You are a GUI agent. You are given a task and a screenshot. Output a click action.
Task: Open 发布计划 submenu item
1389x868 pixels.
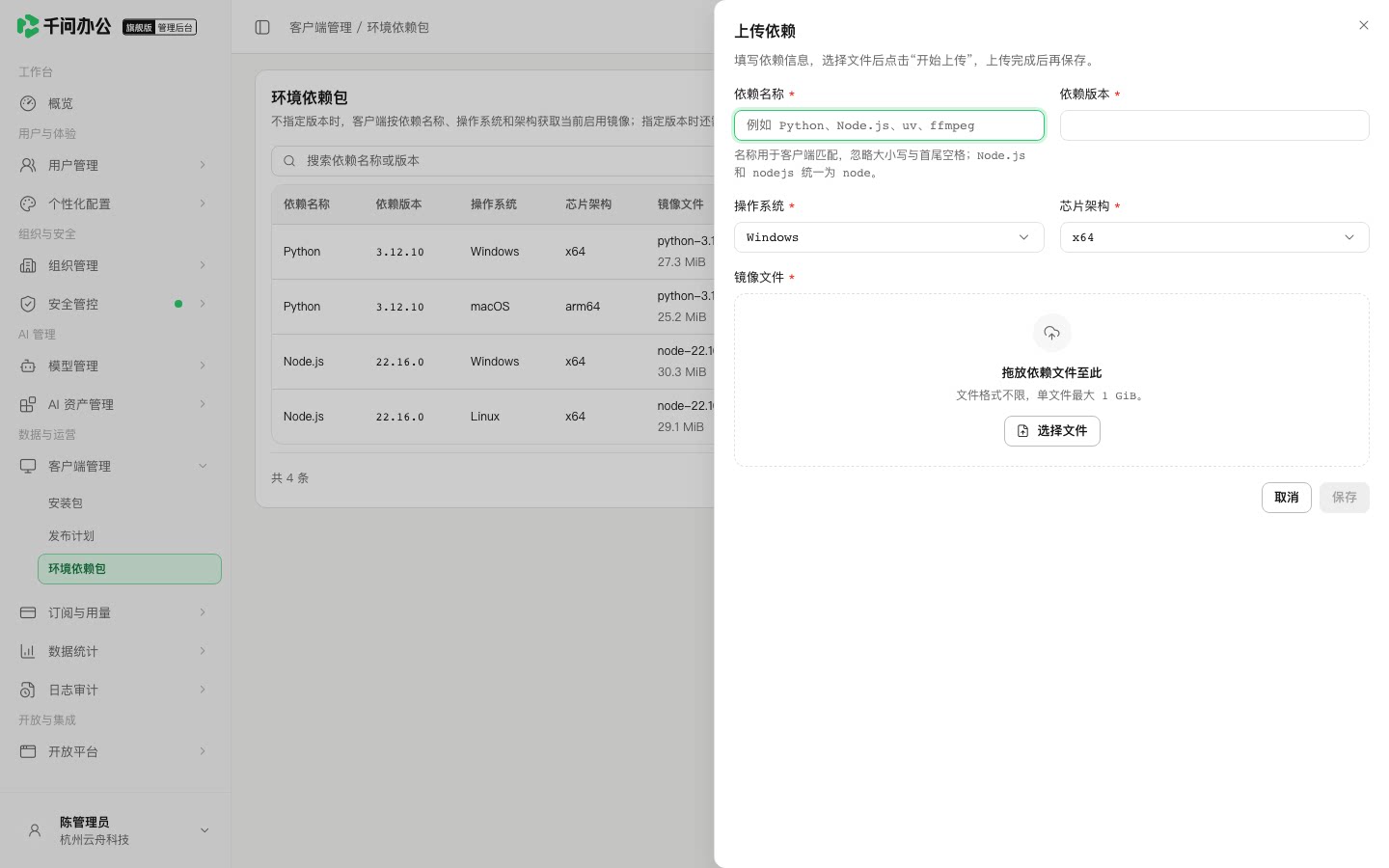129,536
